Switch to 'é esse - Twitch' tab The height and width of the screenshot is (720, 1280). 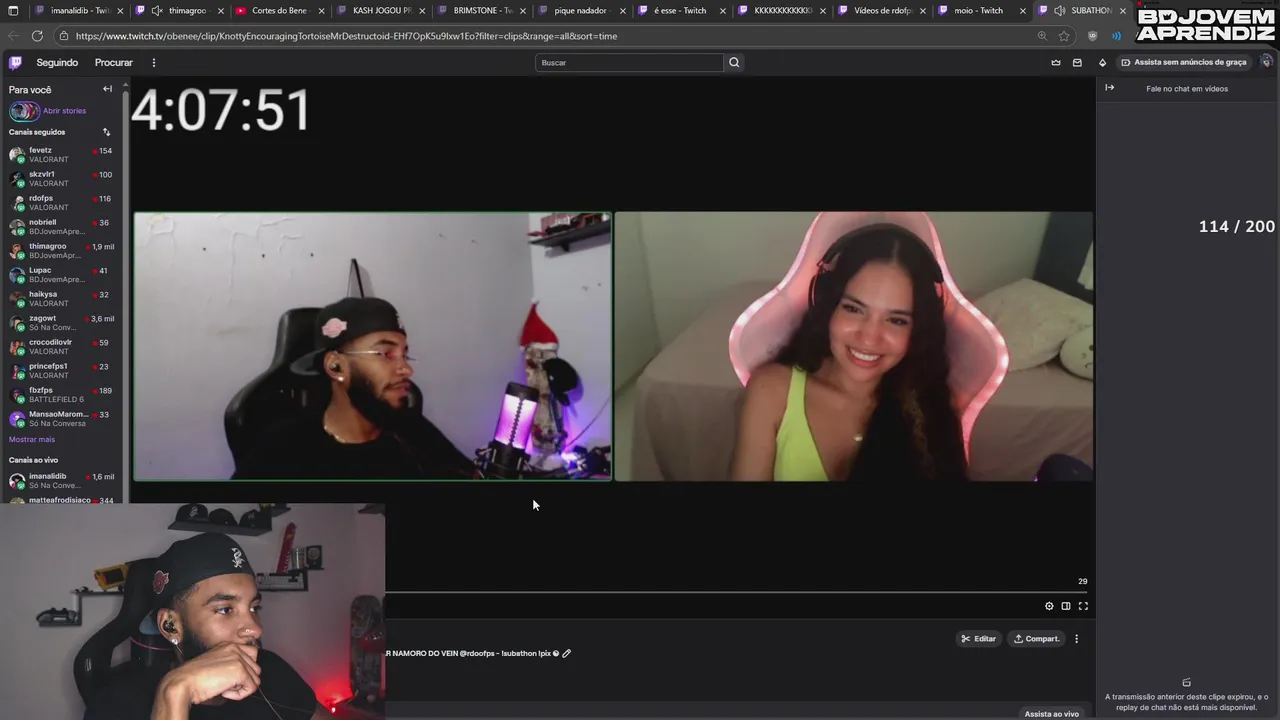point(680,10)
